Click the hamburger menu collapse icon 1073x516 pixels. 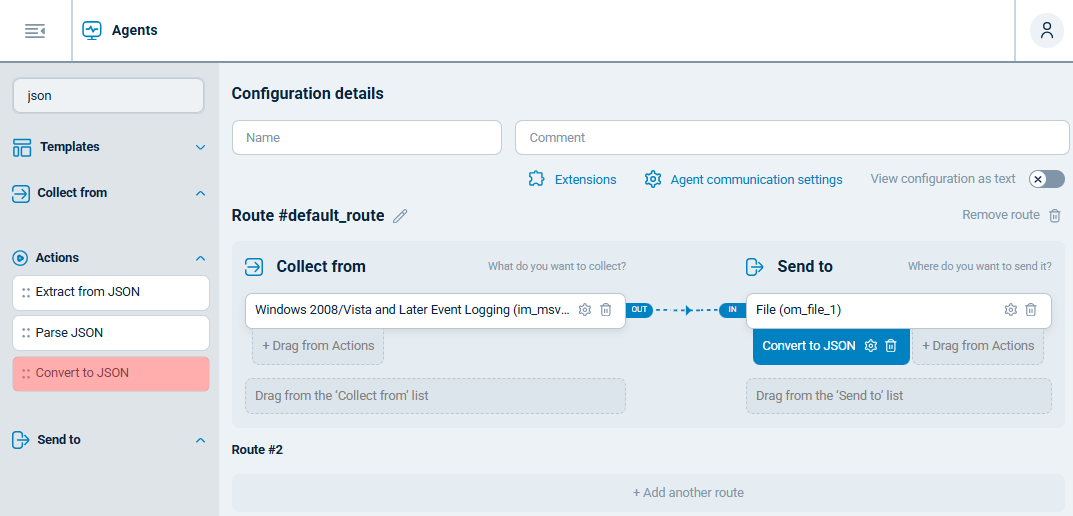35,31
